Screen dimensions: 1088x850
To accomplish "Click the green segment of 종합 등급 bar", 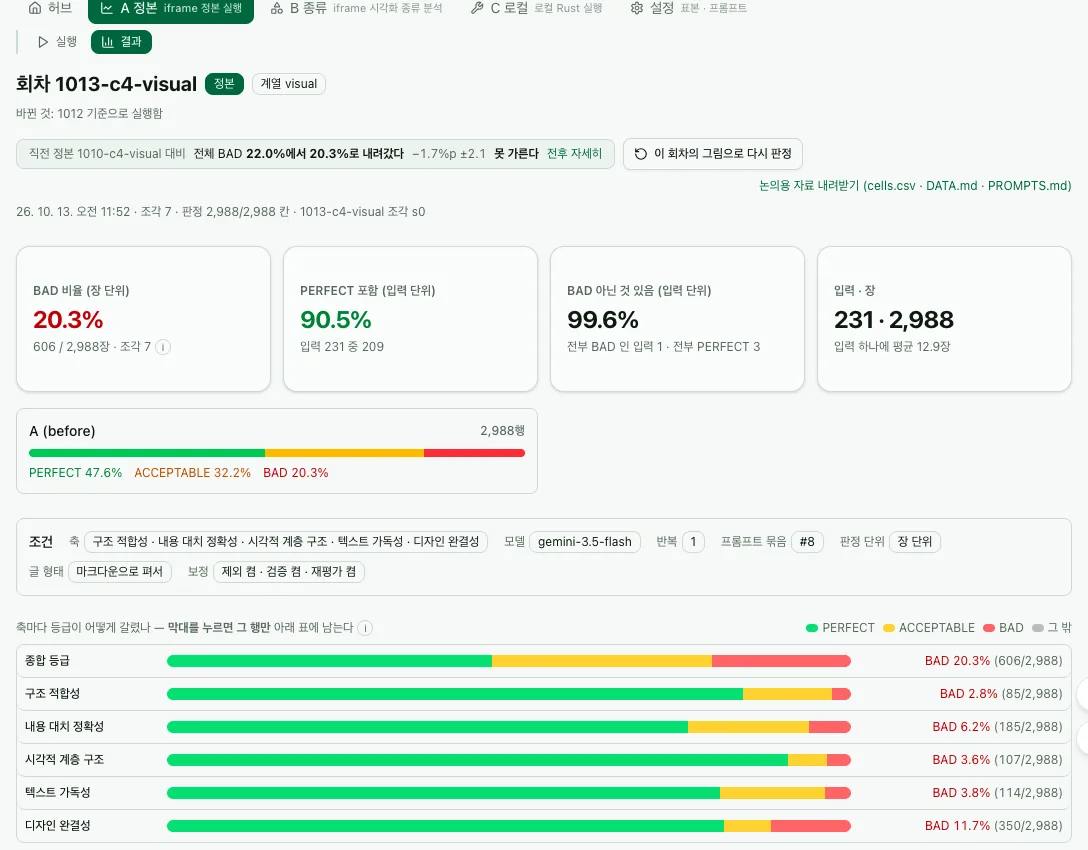I will tap(330, 661).
